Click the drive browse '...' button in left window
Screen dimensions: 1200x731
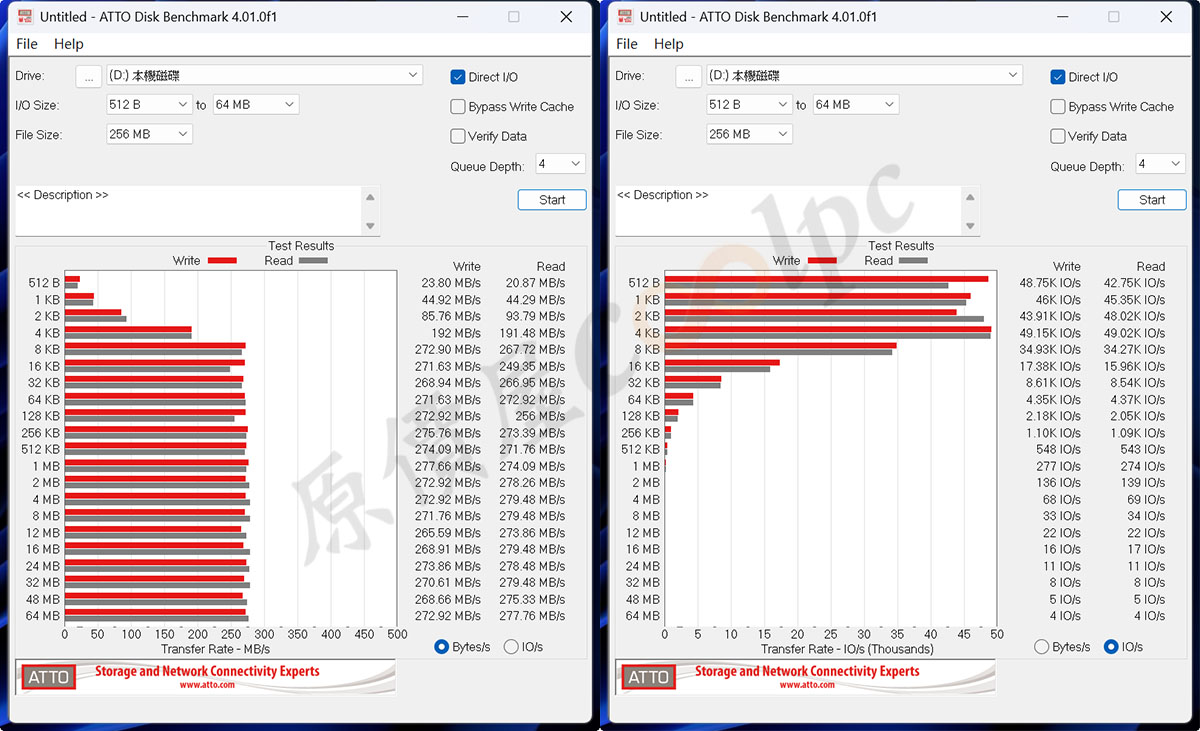point(88,77)
